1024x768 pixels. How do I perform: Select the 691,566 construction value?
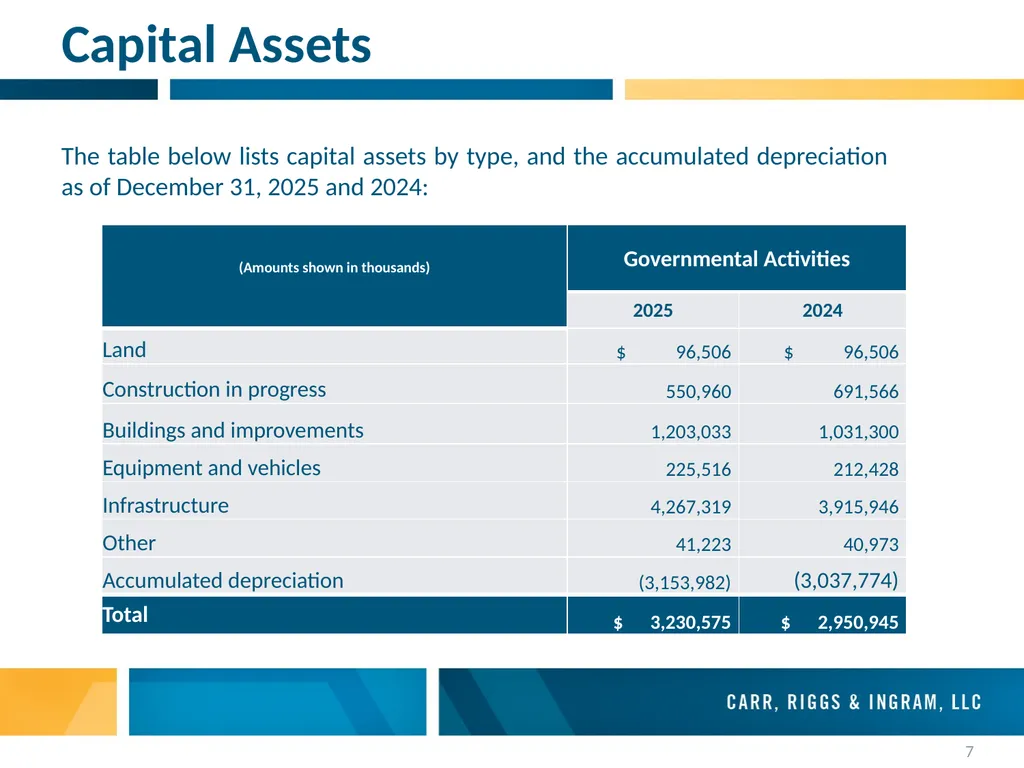click(x=866, y=392)
